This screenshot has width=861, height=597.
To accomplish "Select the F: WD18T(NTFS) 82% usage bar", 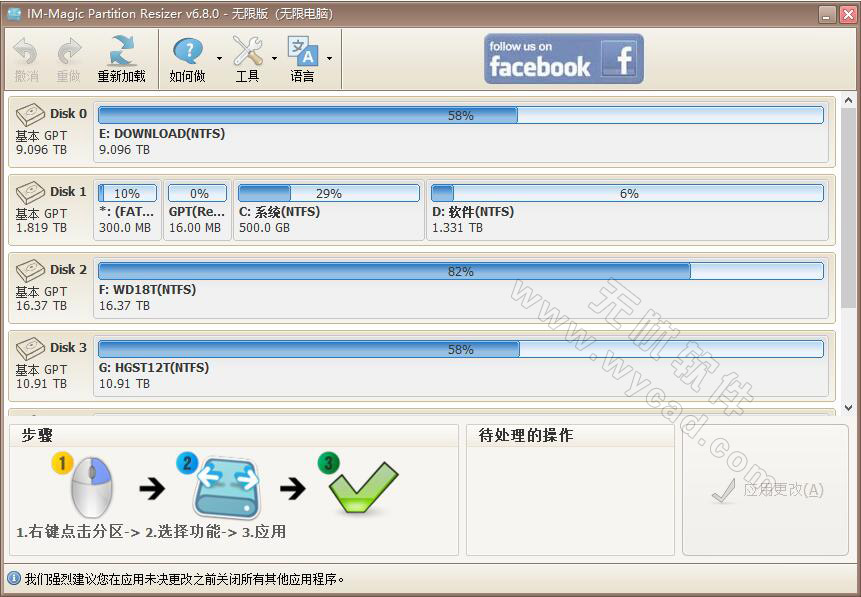I will 461,271.
